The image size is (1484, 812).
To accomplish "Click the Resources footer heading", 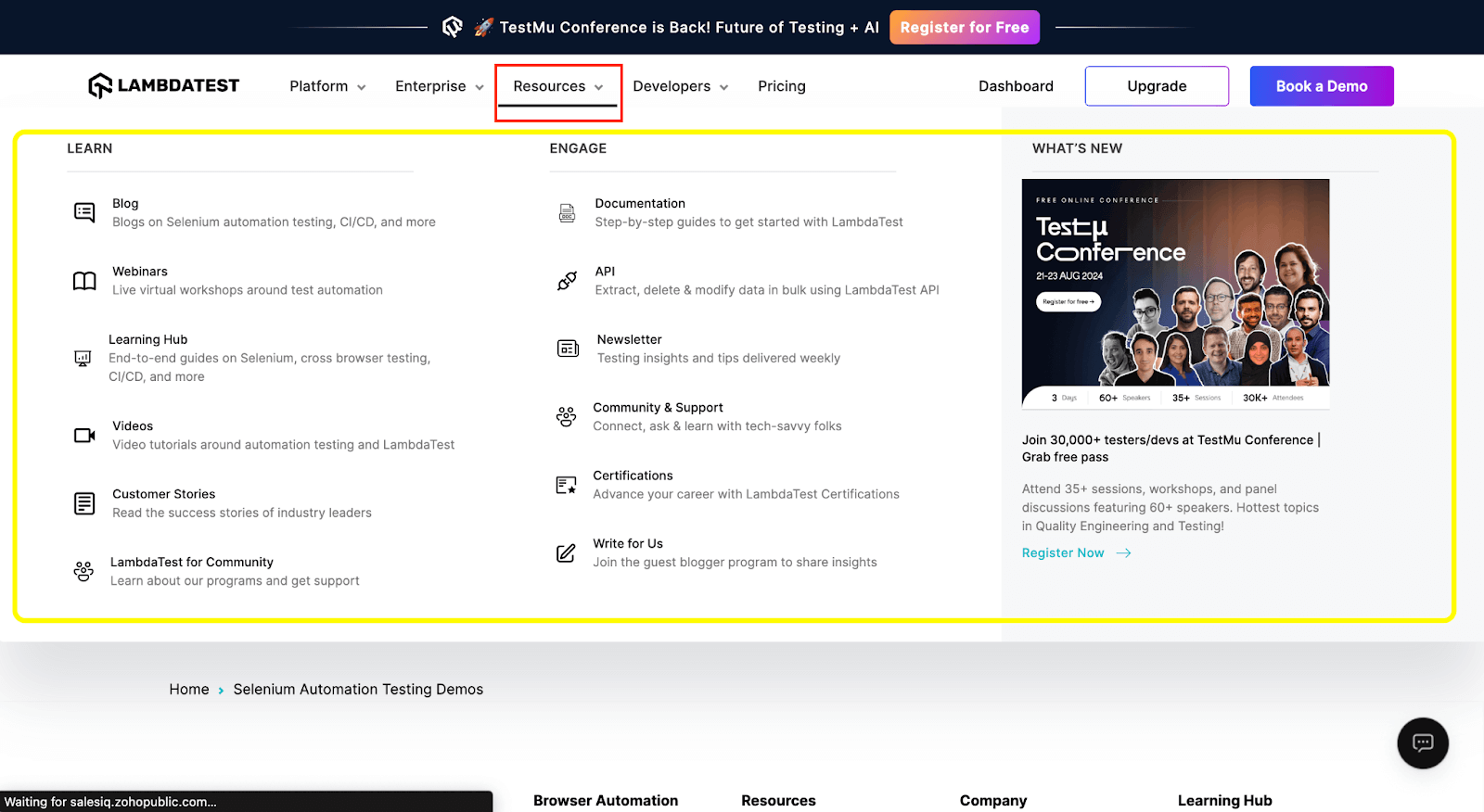I will (x=778, y=801).
